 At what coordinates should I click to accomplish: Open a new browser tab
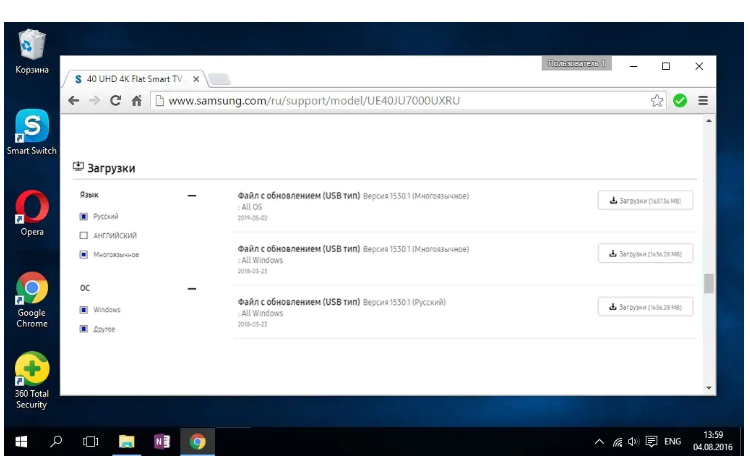[x=219, y=79]
